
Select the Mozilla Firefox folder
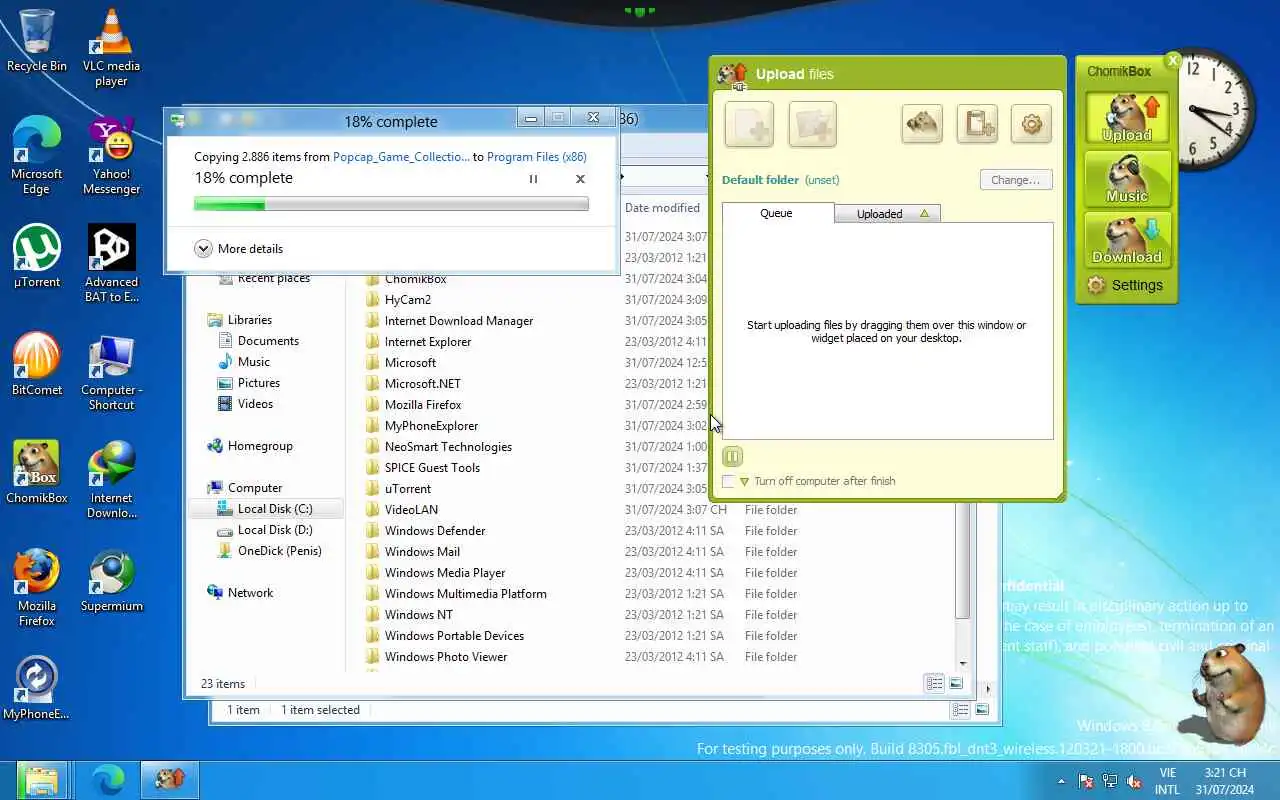[413, 405]
